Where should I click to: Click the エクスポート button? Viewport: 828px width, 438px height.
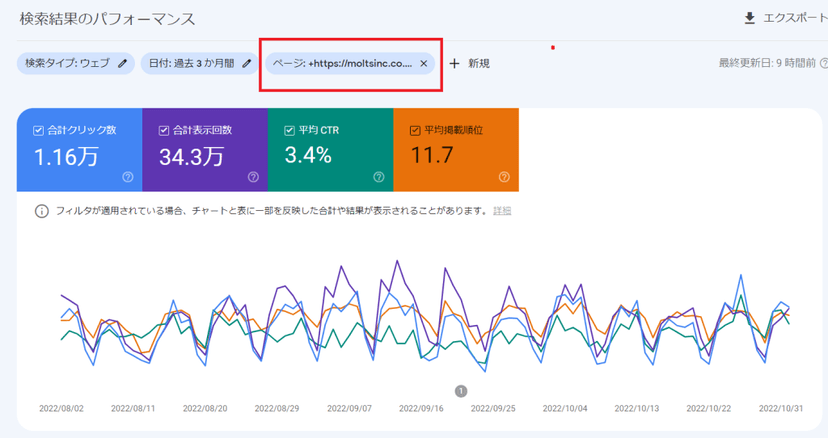(786, 18)
